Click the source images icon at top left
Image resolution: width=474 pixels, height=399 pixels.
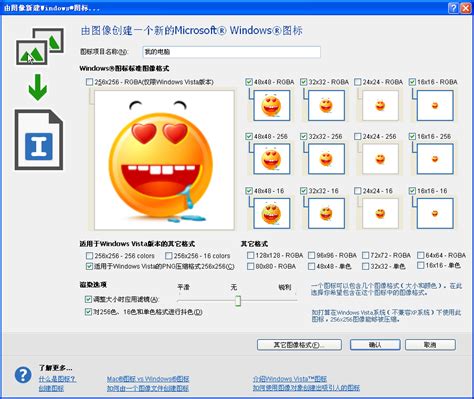click(x=40, y=46)
